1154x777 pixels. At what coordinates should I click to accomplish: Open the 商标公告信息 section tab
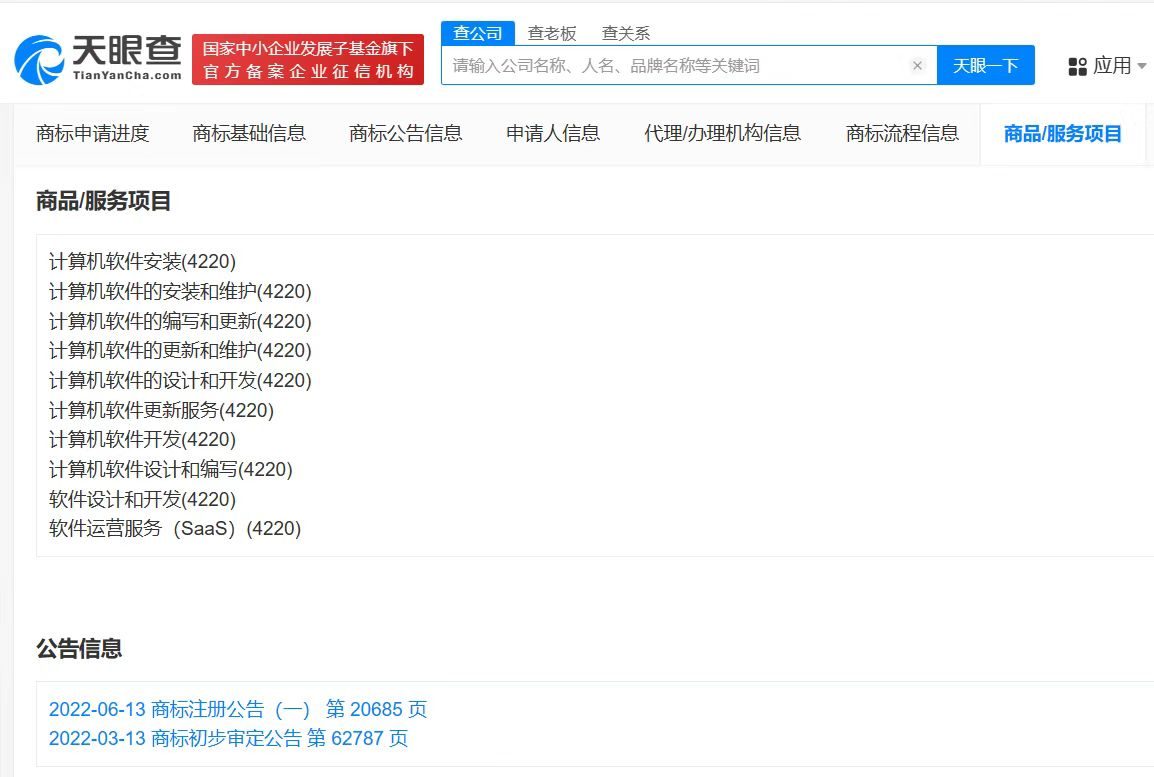click(x=406, y=133)
